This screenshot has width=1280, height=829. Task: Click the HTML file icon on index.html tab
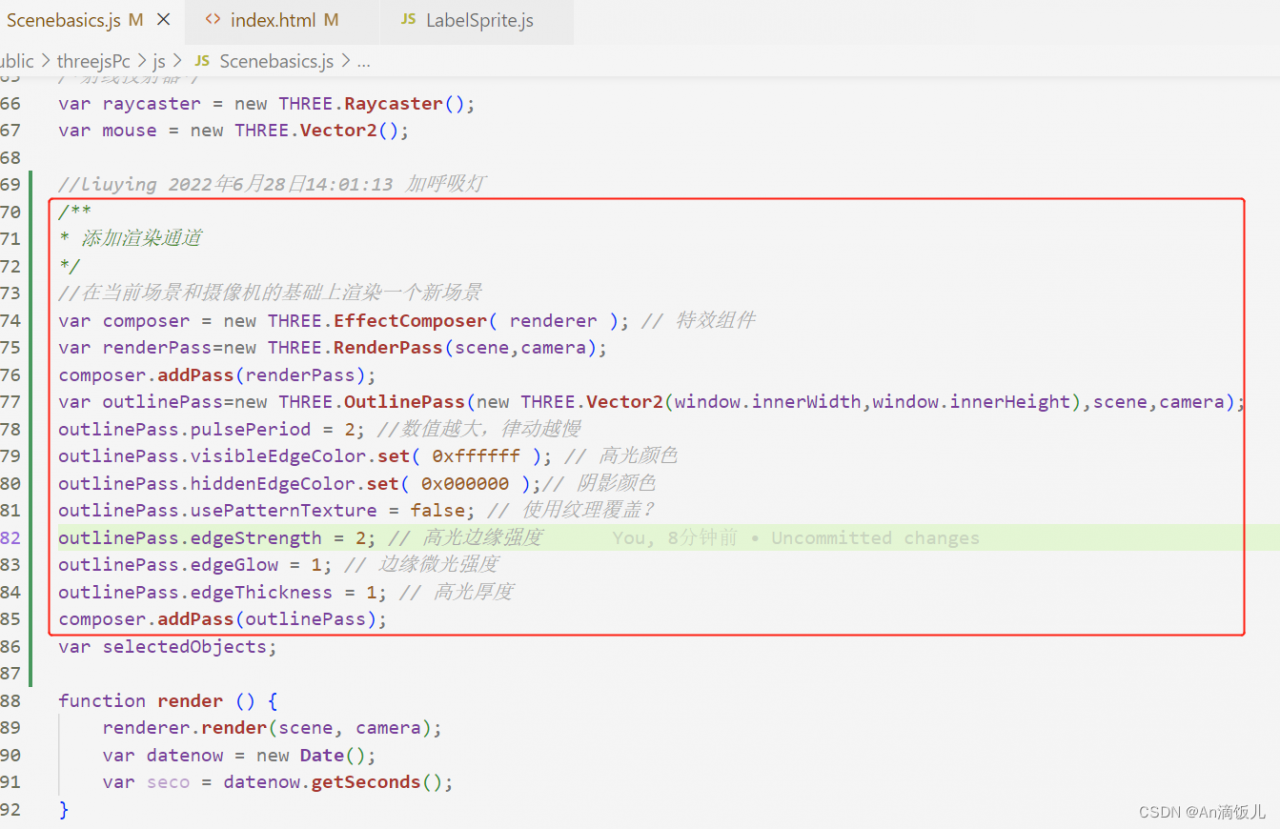coord(212,20)
